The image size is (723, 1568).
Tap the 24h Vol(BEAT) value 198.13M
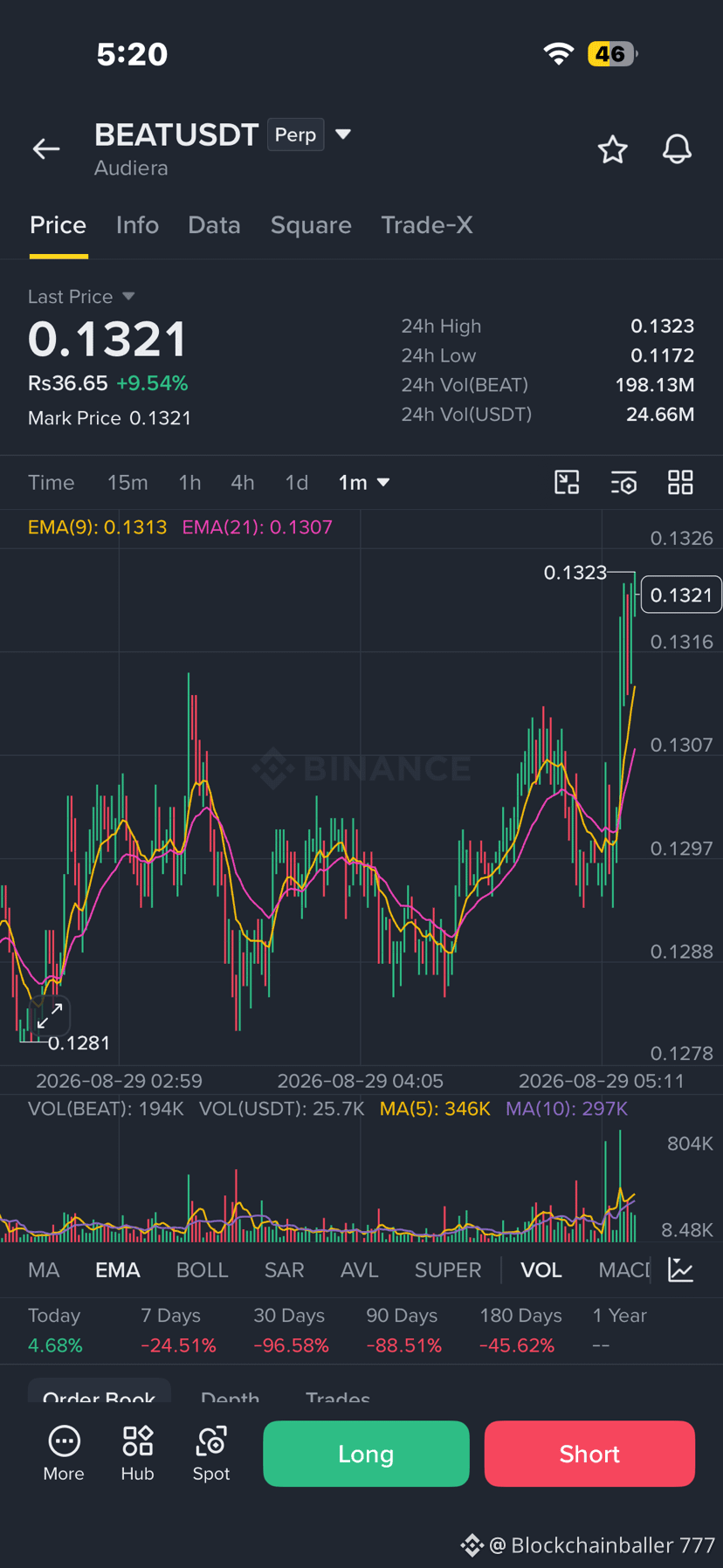click(655, 385)
